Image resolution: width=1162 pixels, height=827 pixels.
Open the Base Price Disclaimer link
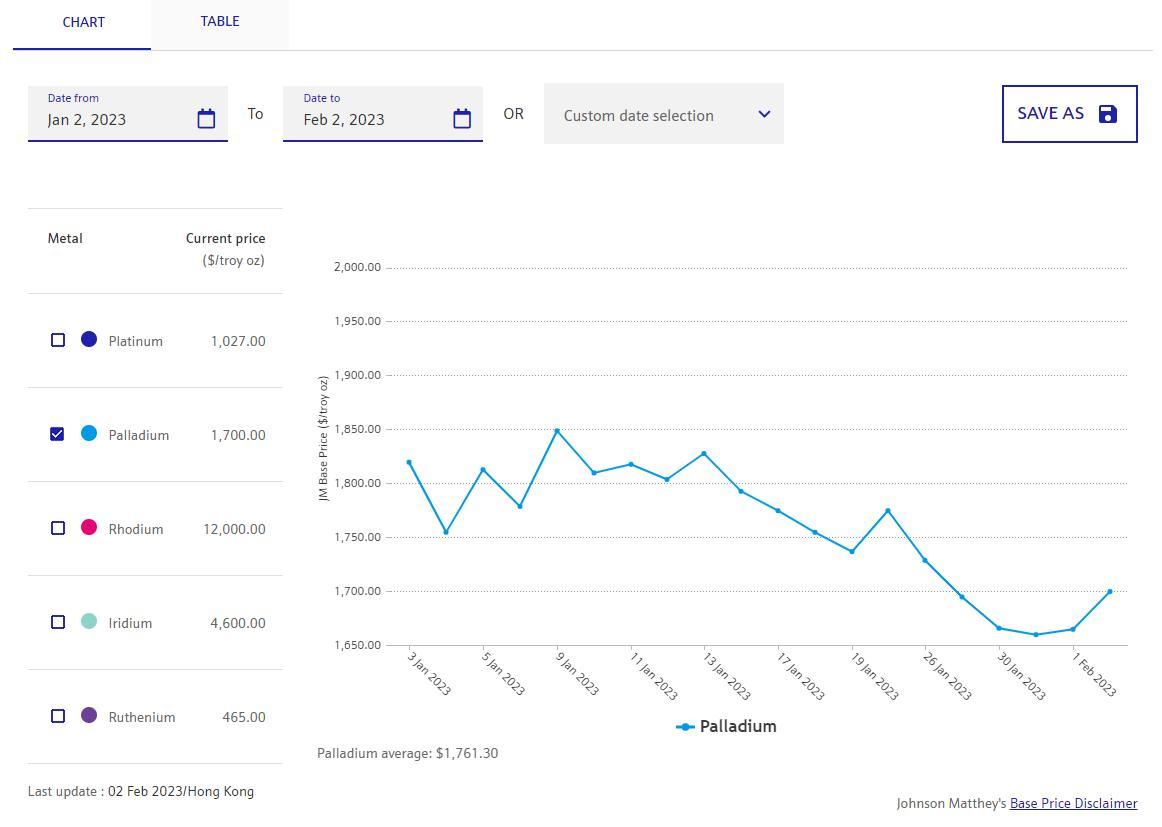click(x=1073, y=803)
